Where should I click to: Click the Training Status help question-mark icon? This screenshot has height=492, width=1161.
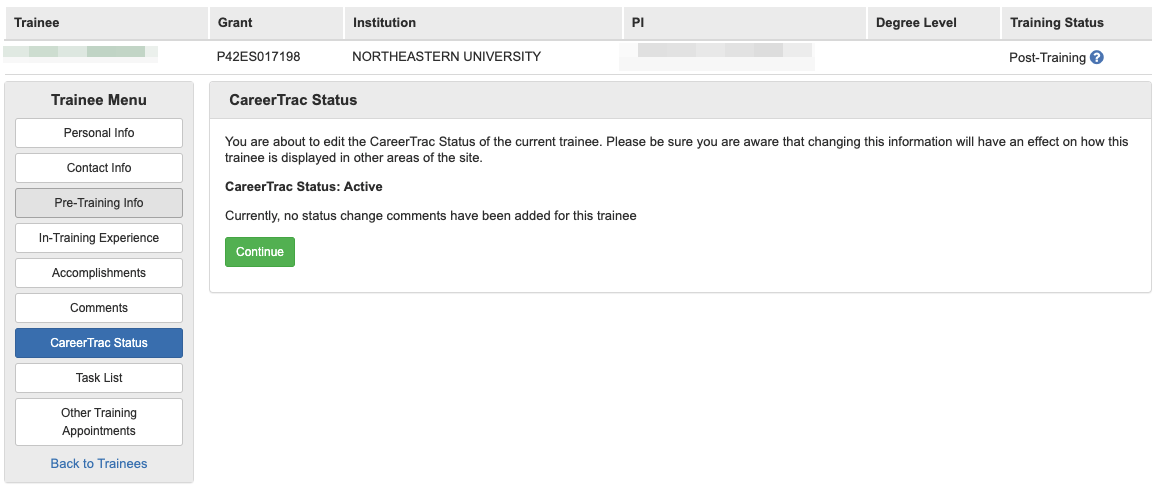[x=1097, y=58]
